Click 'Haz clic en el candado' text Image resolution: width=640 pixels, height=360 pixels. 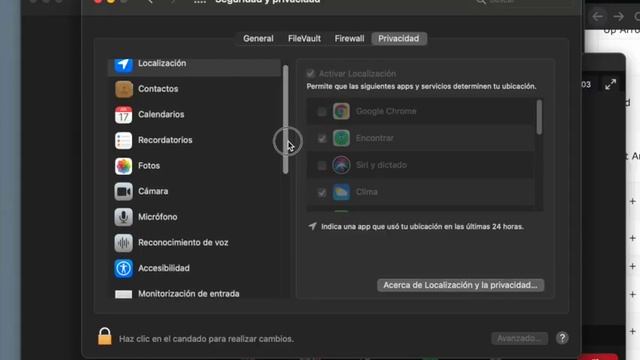click(x=206, y=339)
